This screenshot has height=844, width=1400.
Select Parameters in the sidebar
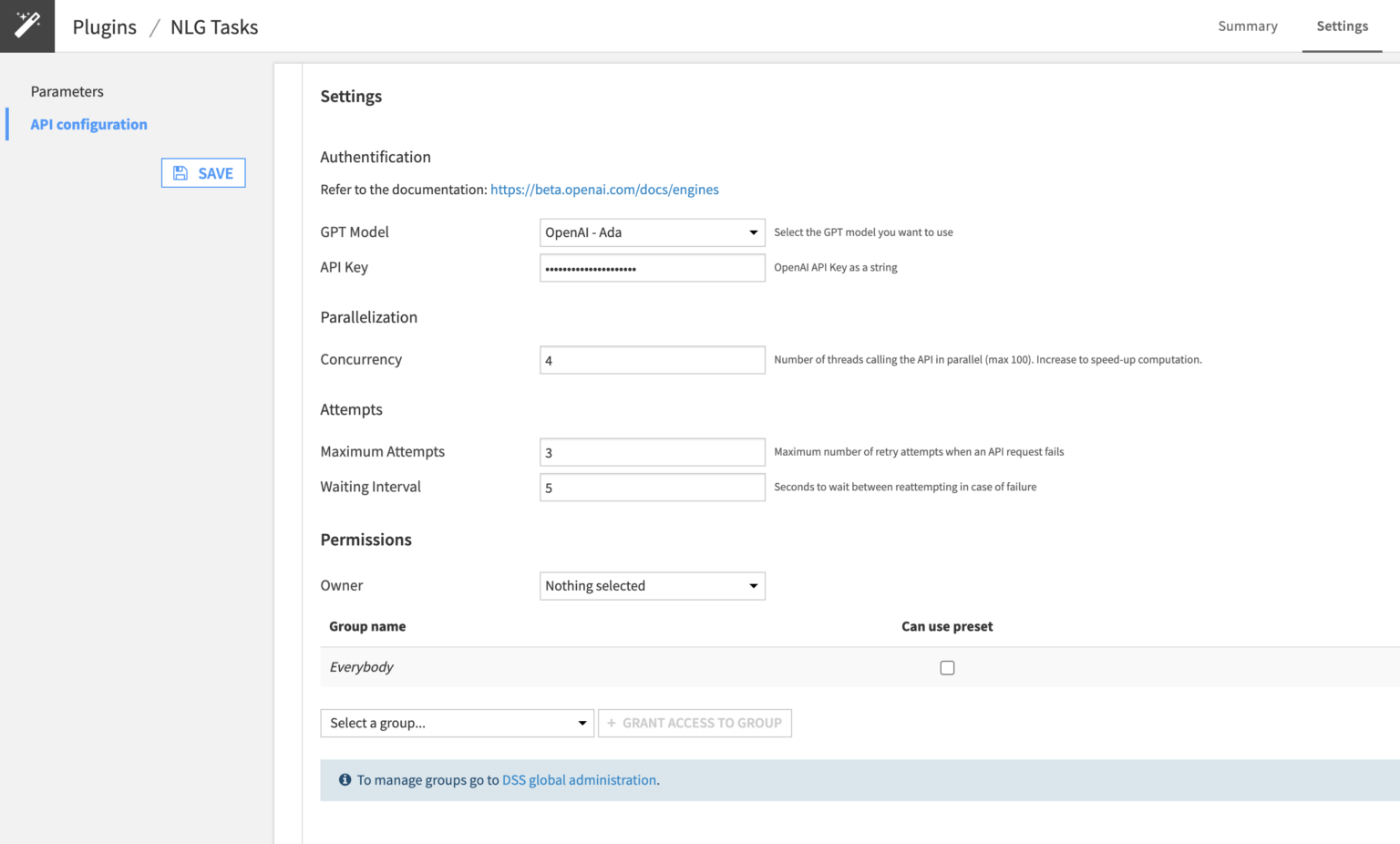point(67,91)
